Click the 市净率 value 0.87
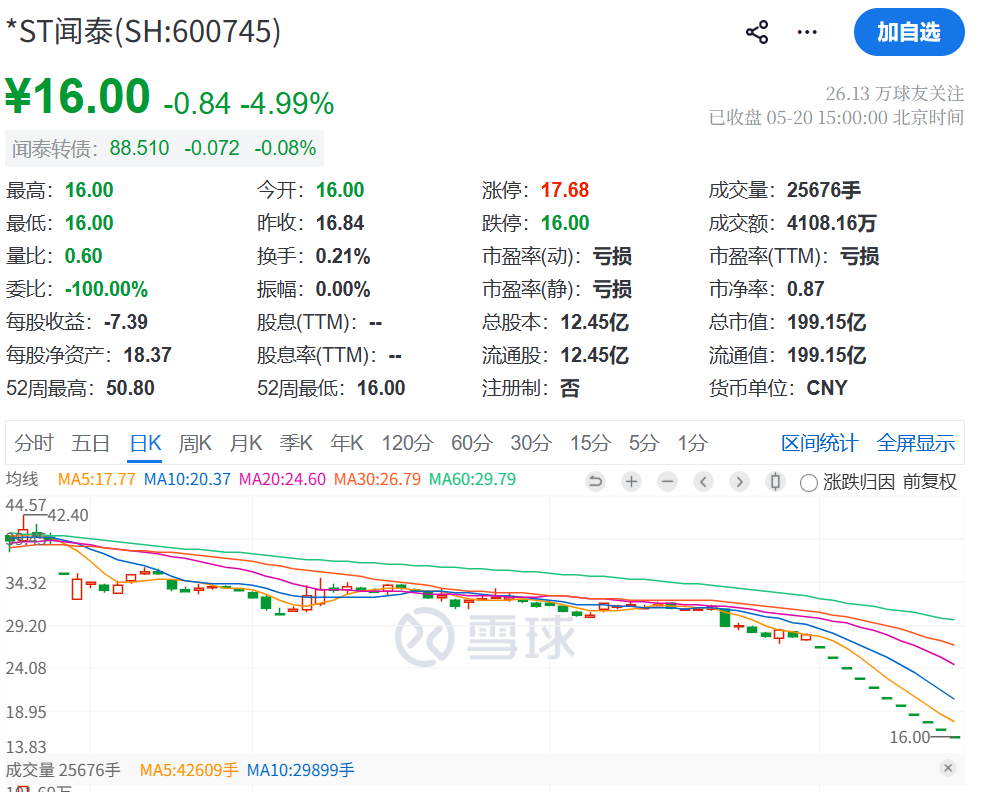 tap(805, 289)
